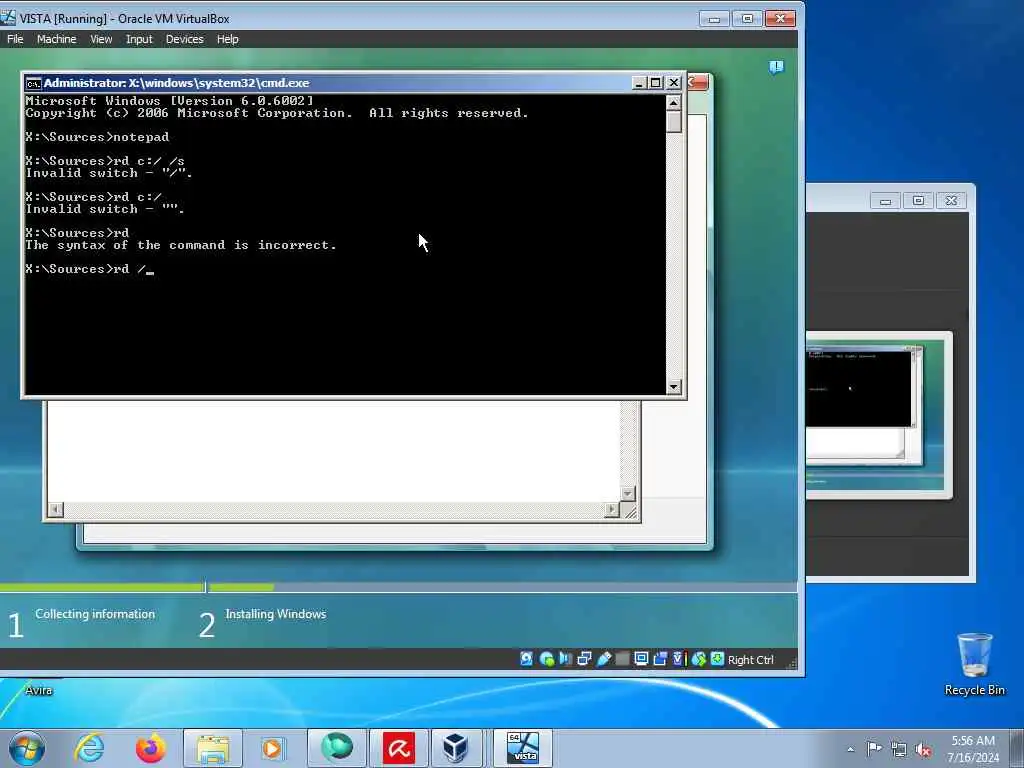Launch Internet Explorer from the taskbar
Screen dimensions: 1024x768
coord(89,748)
